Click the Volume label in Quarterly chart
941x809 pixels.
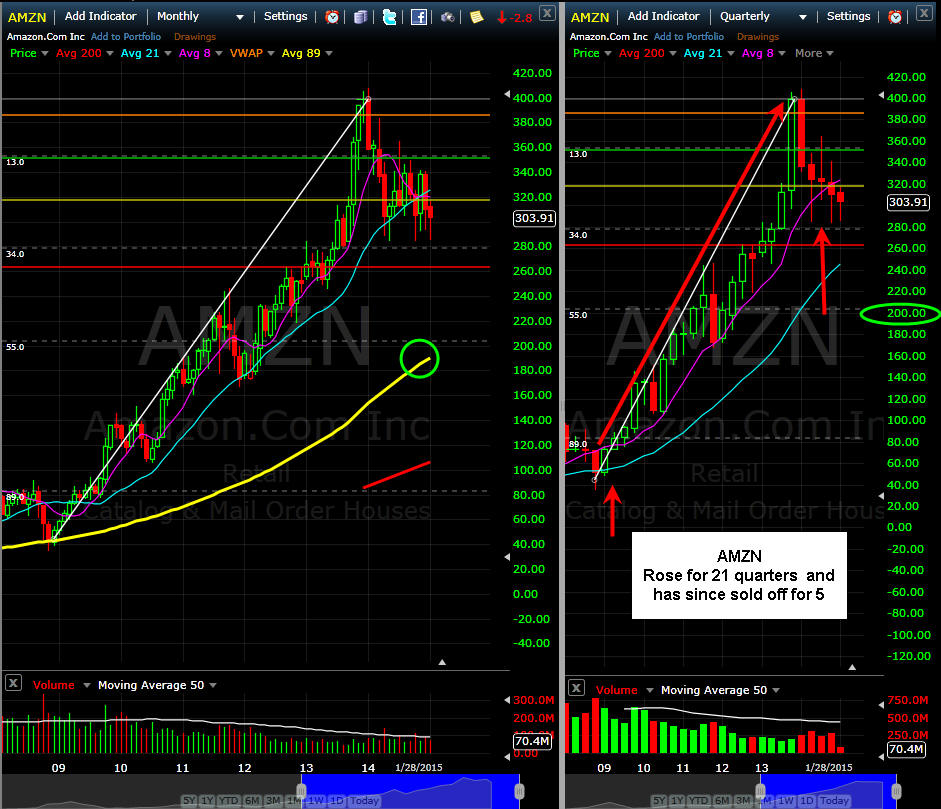[616, 690]
